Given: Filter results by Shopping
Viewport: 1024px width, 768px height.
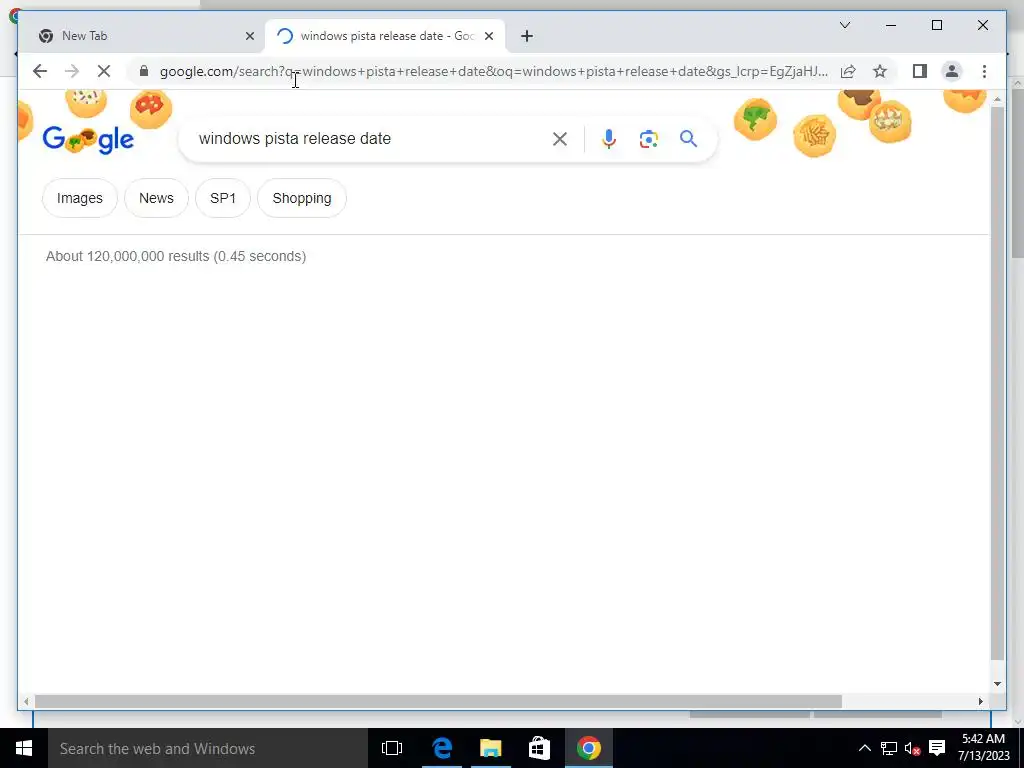Looking at the screenshot, I should pyautogui.click(x=302, y=198).
